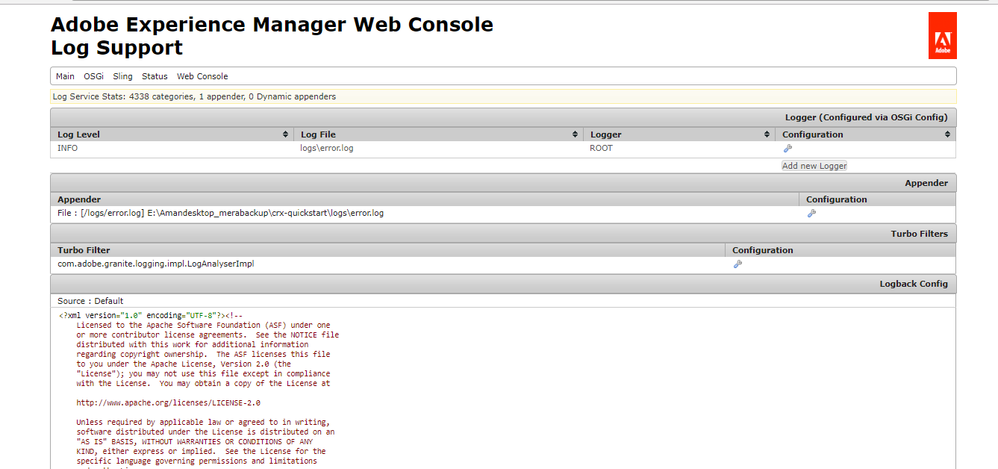The width and height of the screenshot is (998, 469).
Task: Open the ROOT logger configuration wrench
Action: coord(787,148)
